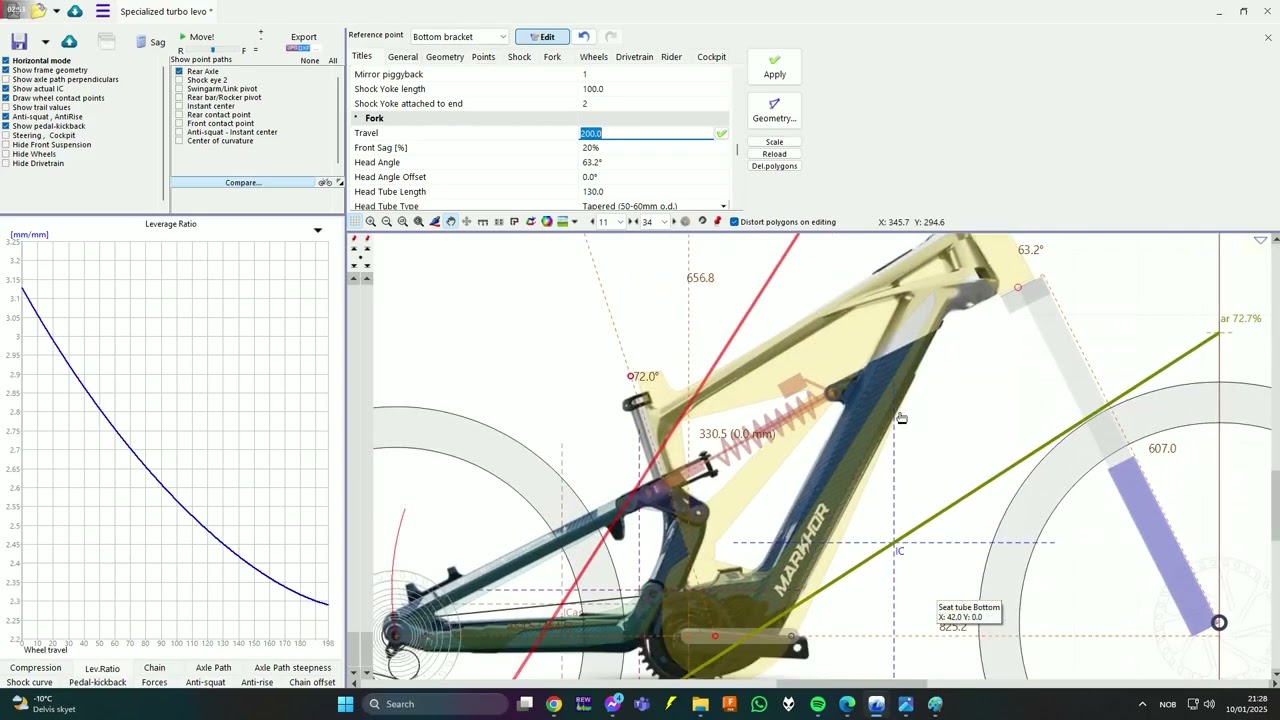
Task: Switch to the General tab
Action: (403, 57)
